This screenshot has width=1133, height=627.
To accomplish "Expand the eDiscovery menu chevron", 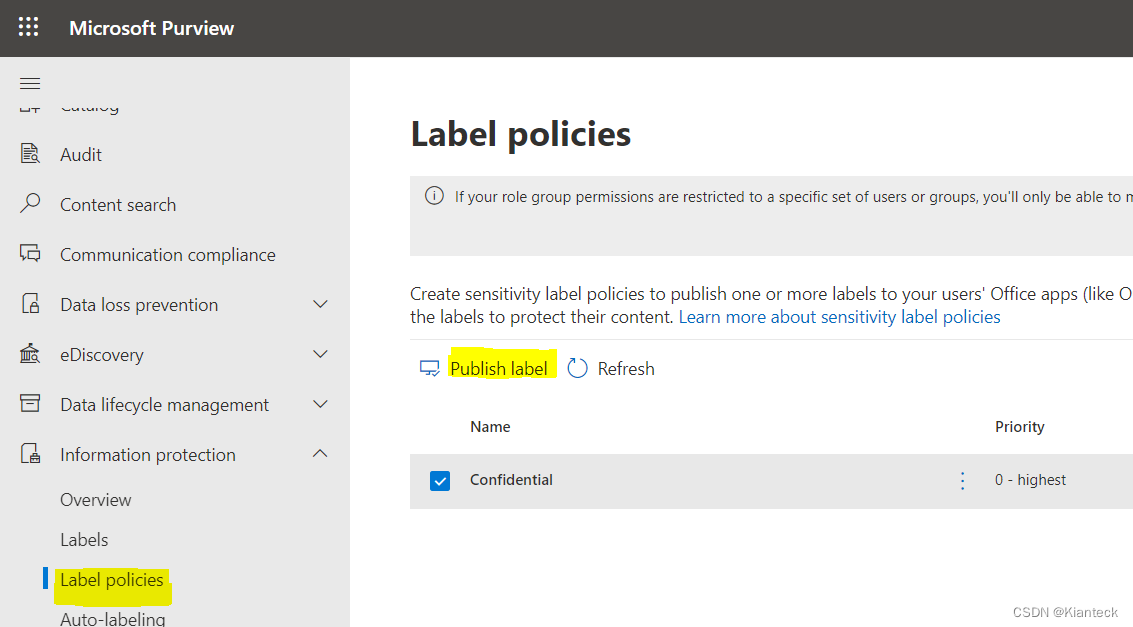I will click(x=320, y=354).
